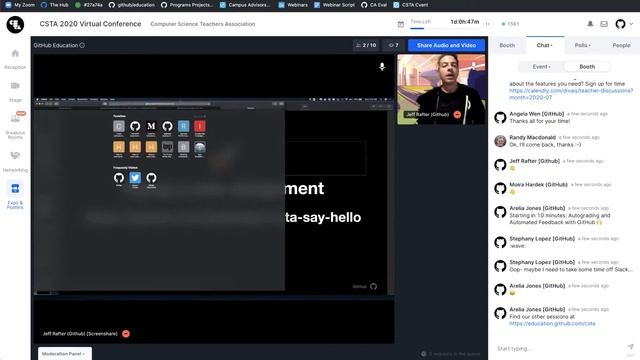Open the education.github.com/csta link

point(552,324)
